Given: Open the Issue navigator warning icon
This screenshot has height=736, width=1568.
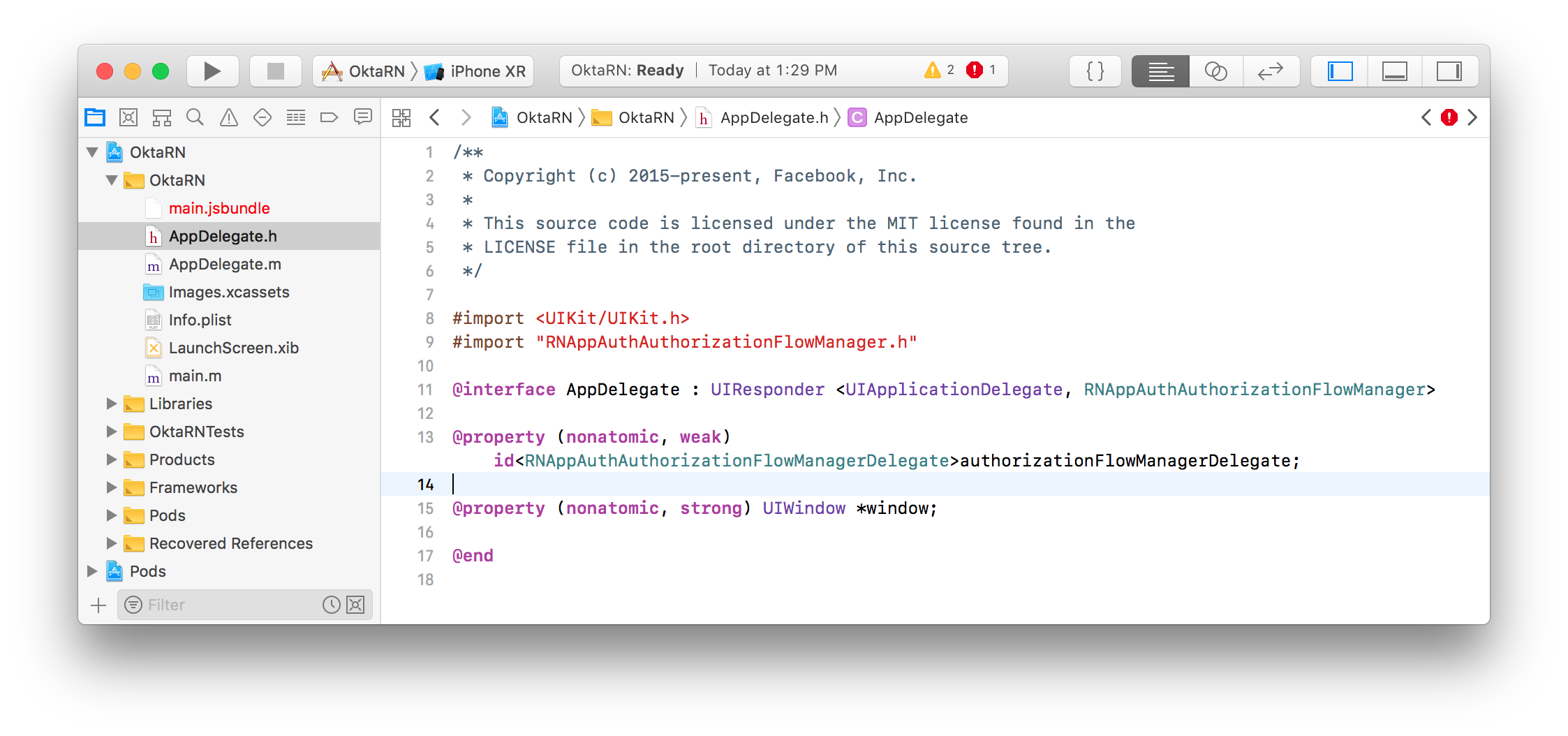Looking at the screenshot, I should tap(229, 117).
